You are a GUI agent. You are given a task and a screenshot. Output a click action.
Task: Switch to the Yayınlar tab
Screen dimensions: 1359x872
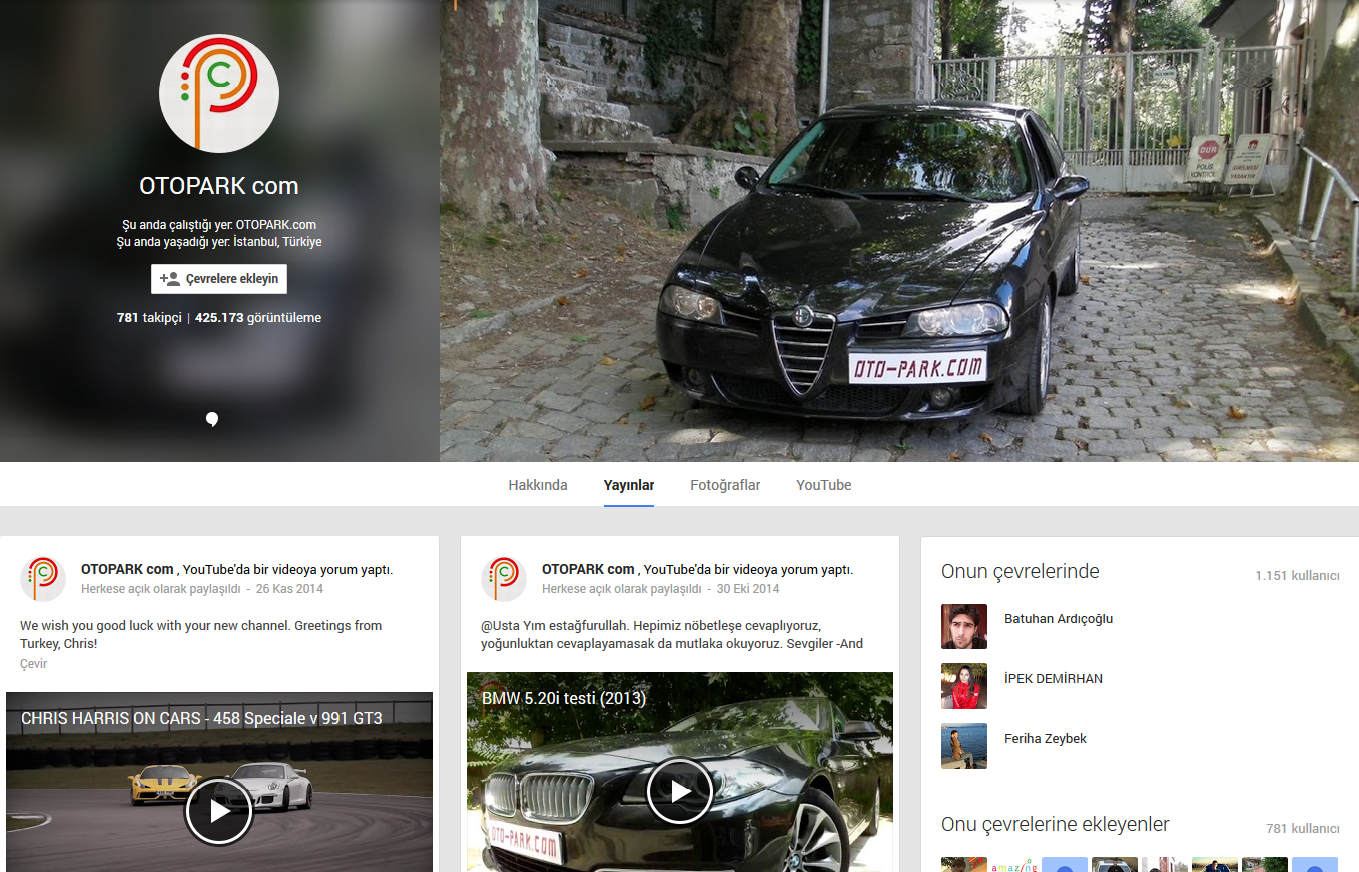tap(629, 485)
